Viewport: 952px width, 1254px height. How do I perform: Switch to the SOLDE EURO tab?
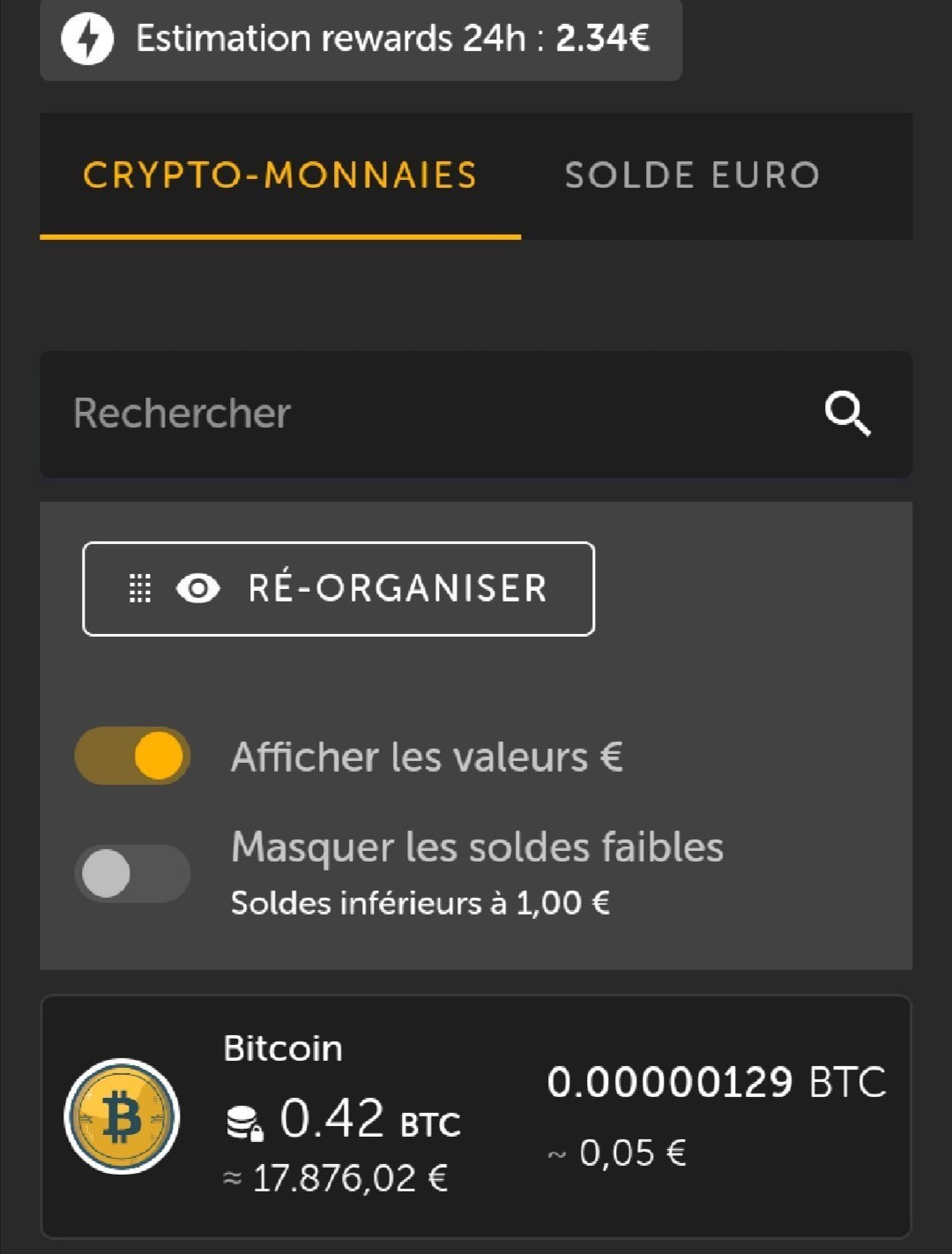point(692,175)
